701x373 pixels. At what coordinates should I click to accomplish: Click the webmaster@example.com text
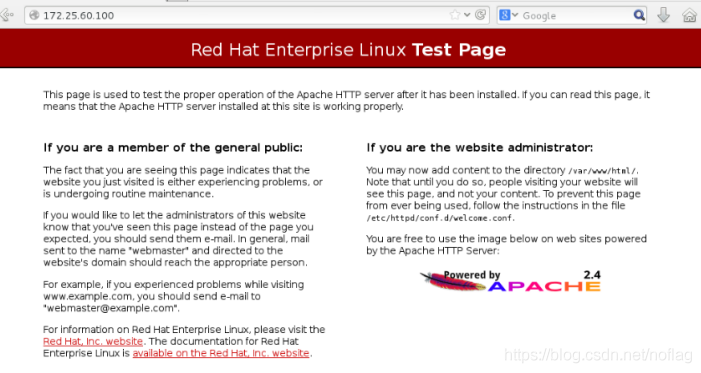point(111,308)
